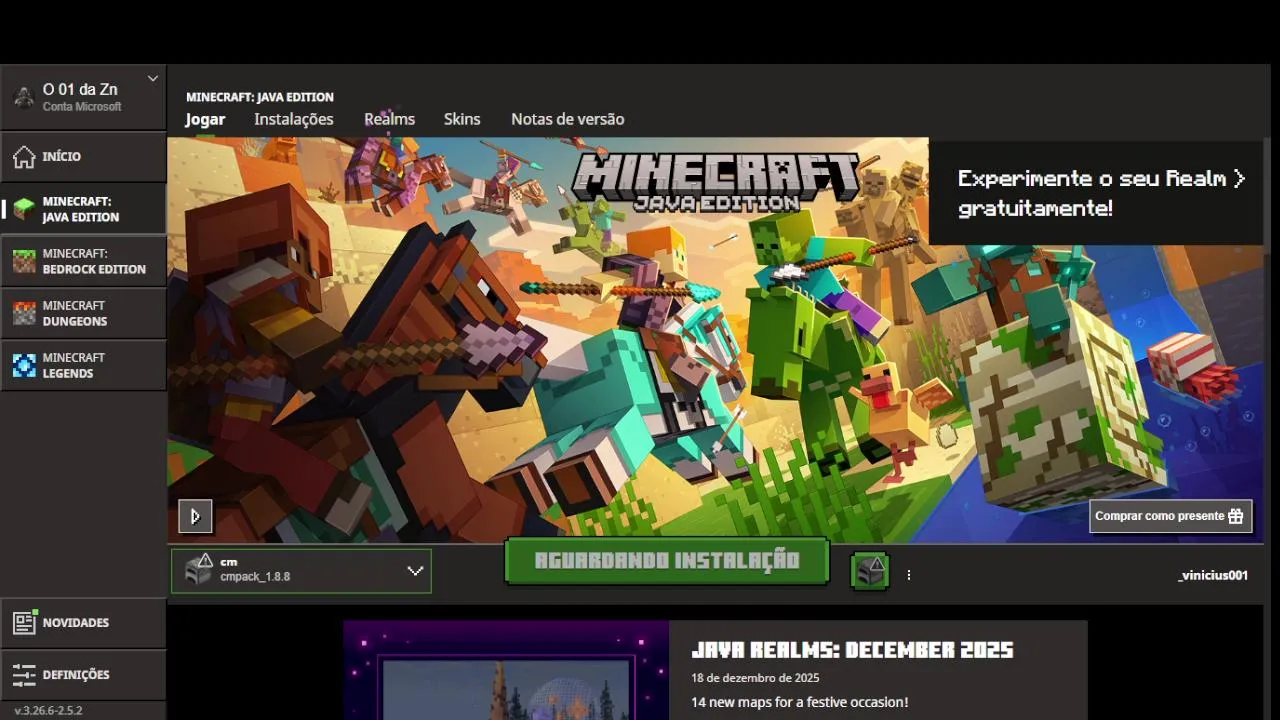
Task: Open the cmpack_1.8.8 installation selector
Action: click(x=301, y=571)
